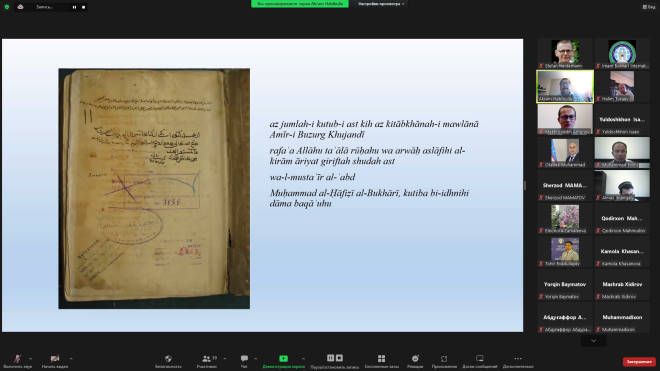Viewport: 660px width, 371px height.
Task: Open the Reactions menu
Action: (415, 361)
